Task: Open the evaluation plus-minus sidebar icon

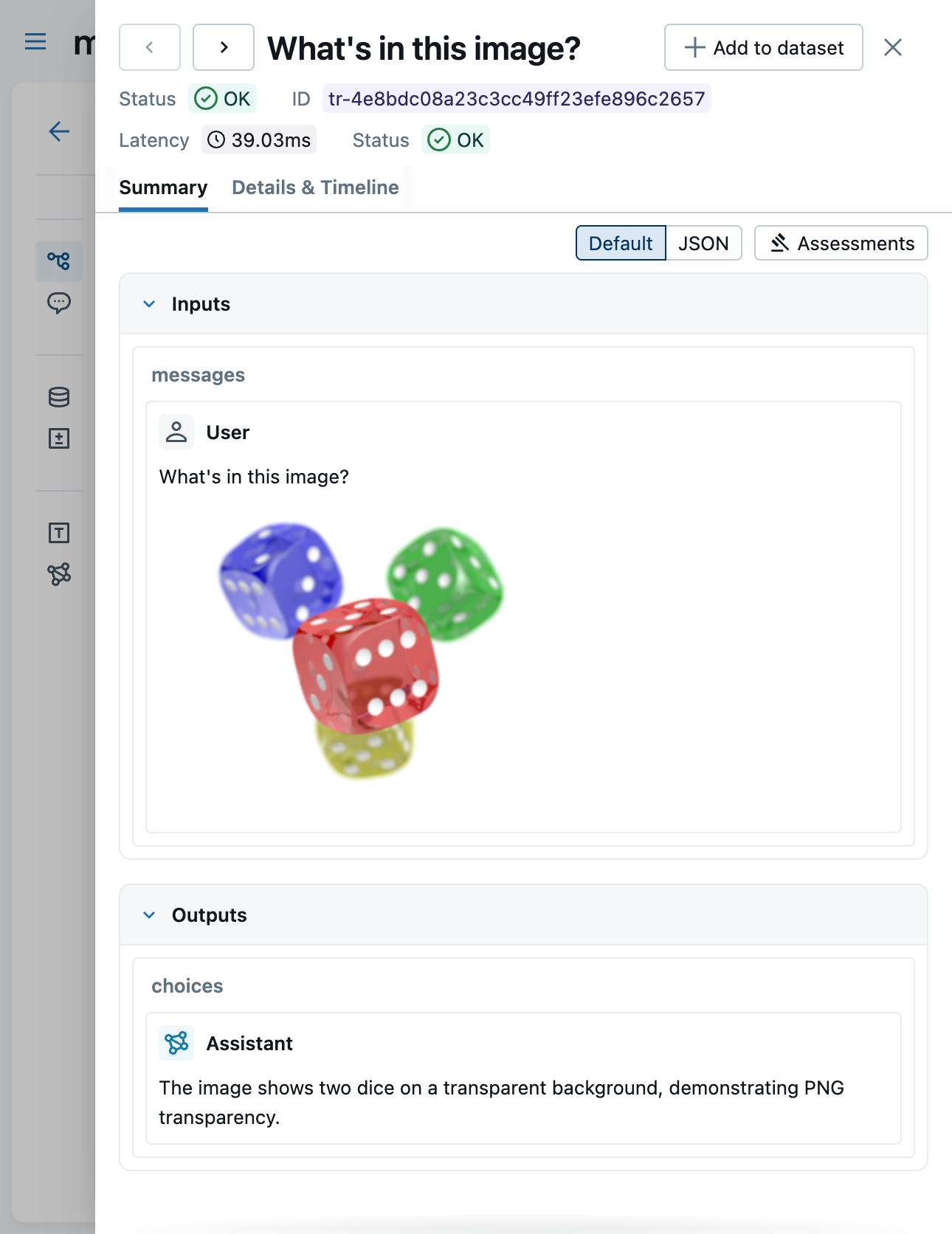Action: [x=59, y=439]
